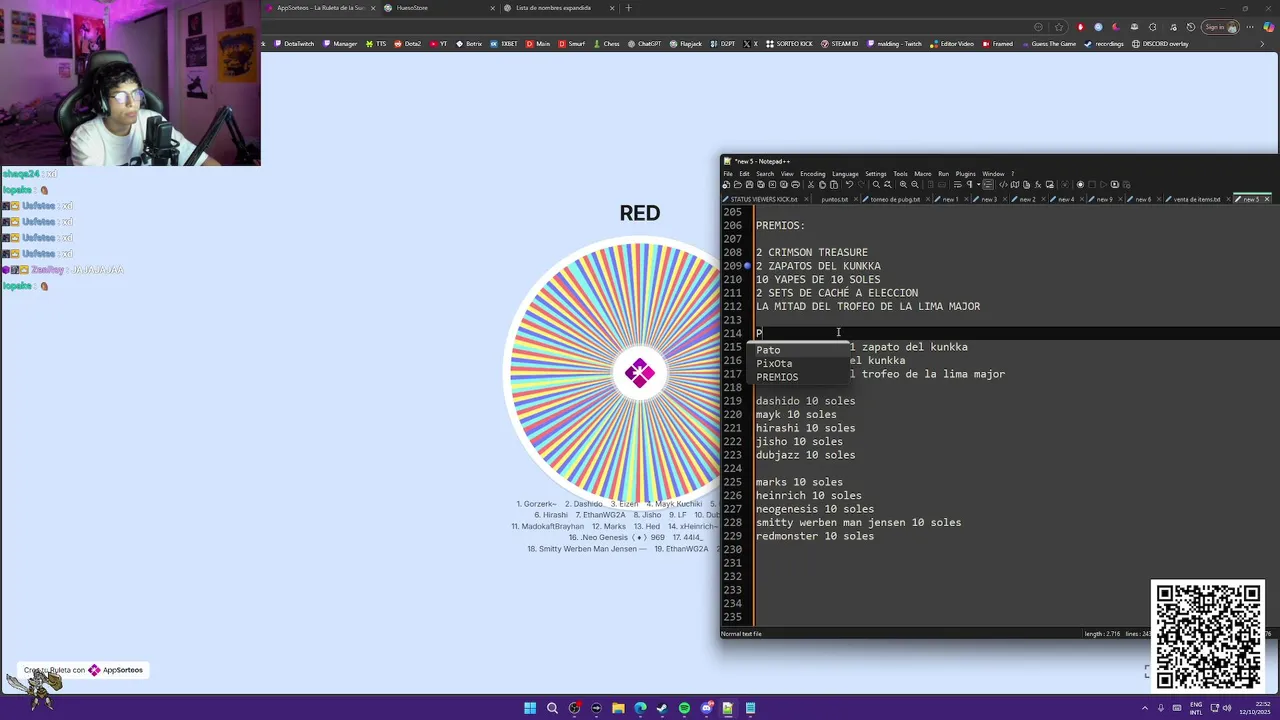1280x720 pixels.
Task: Click line '2 CRIMSON TREASURE' in editor
Action: pyautogui.click(x=812, y=253)
